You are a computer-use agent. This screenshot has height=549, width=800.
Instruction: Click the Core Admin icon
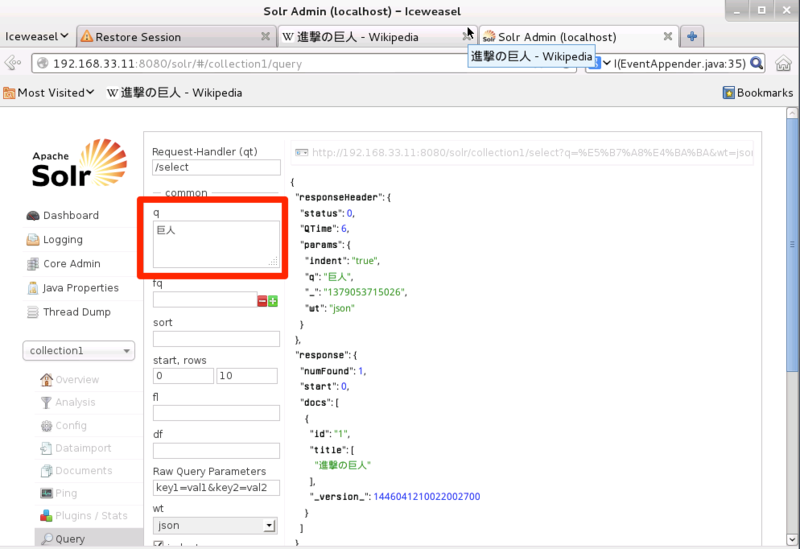tap(33, 264)
